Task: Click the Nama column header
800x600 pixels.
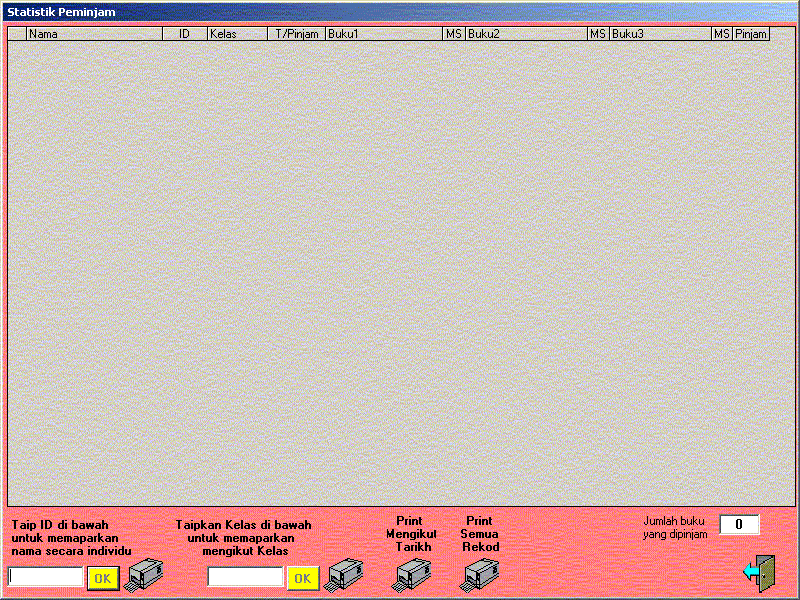Action: [x=94, y=34]
